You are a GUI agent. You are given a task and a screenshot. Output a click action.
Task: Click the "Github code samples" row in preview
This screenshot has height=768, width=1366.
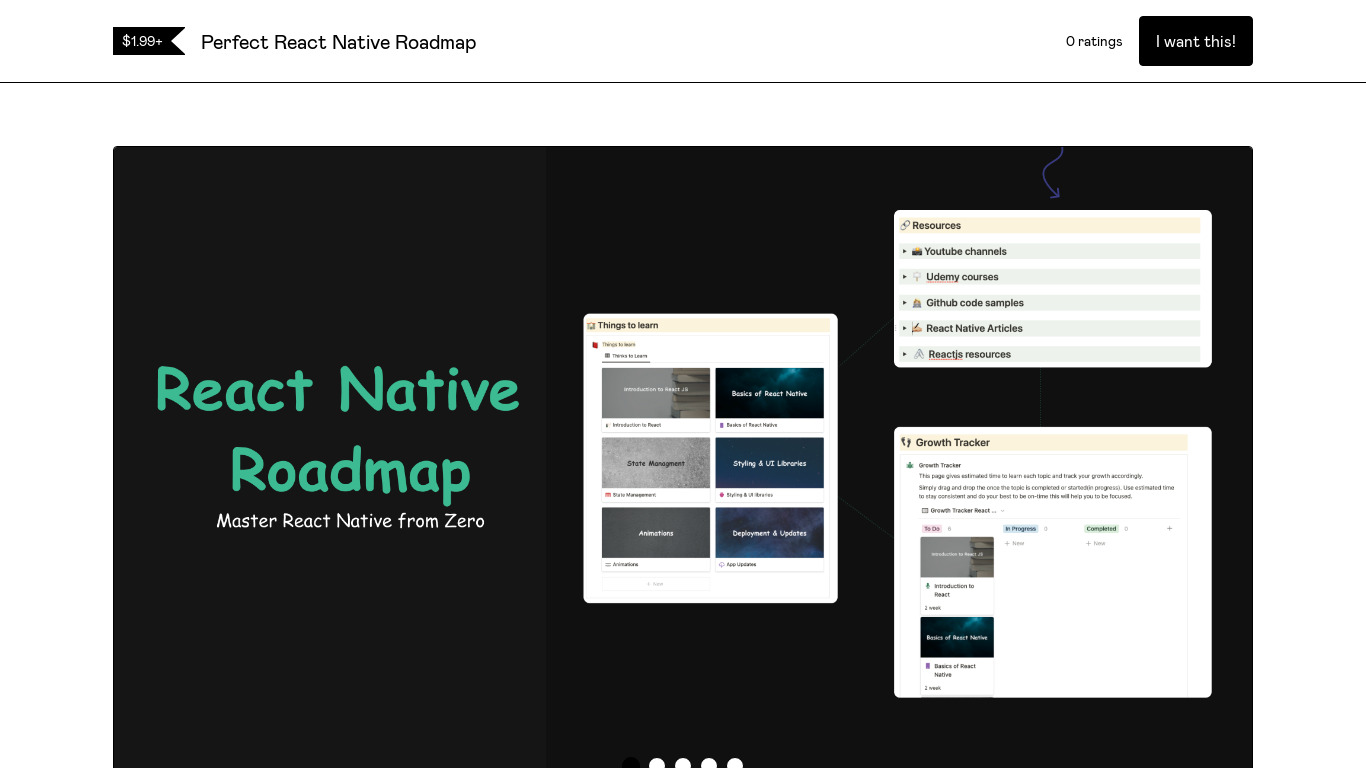pos(1050,303)
